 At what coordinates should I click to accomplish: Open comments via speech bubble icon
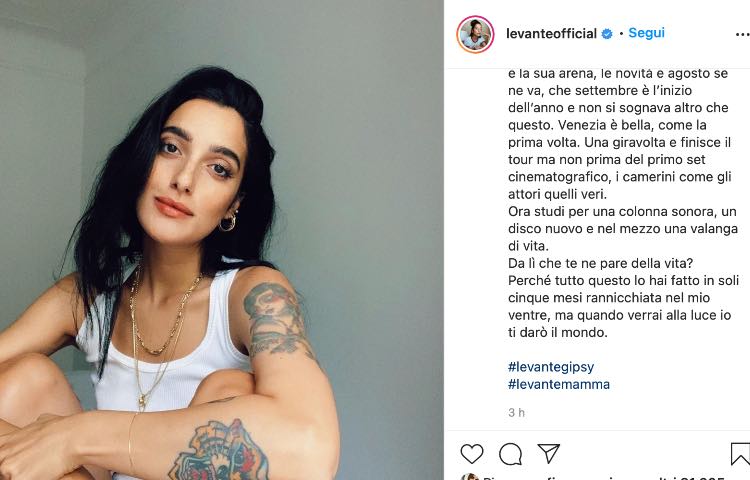[510, 454]
